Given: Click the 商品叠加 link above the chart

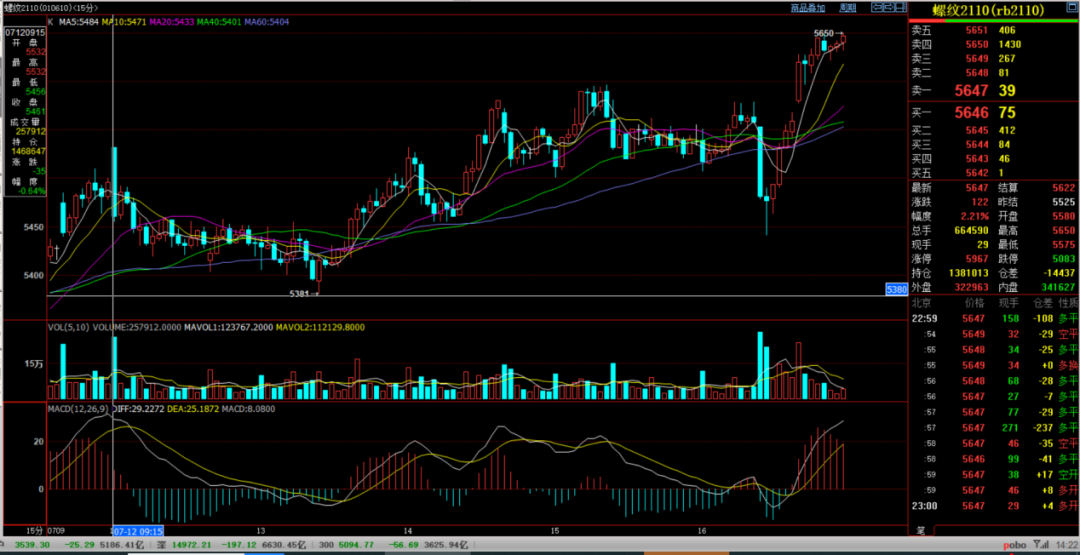Looking at the screenshot, I should (807, 8).
